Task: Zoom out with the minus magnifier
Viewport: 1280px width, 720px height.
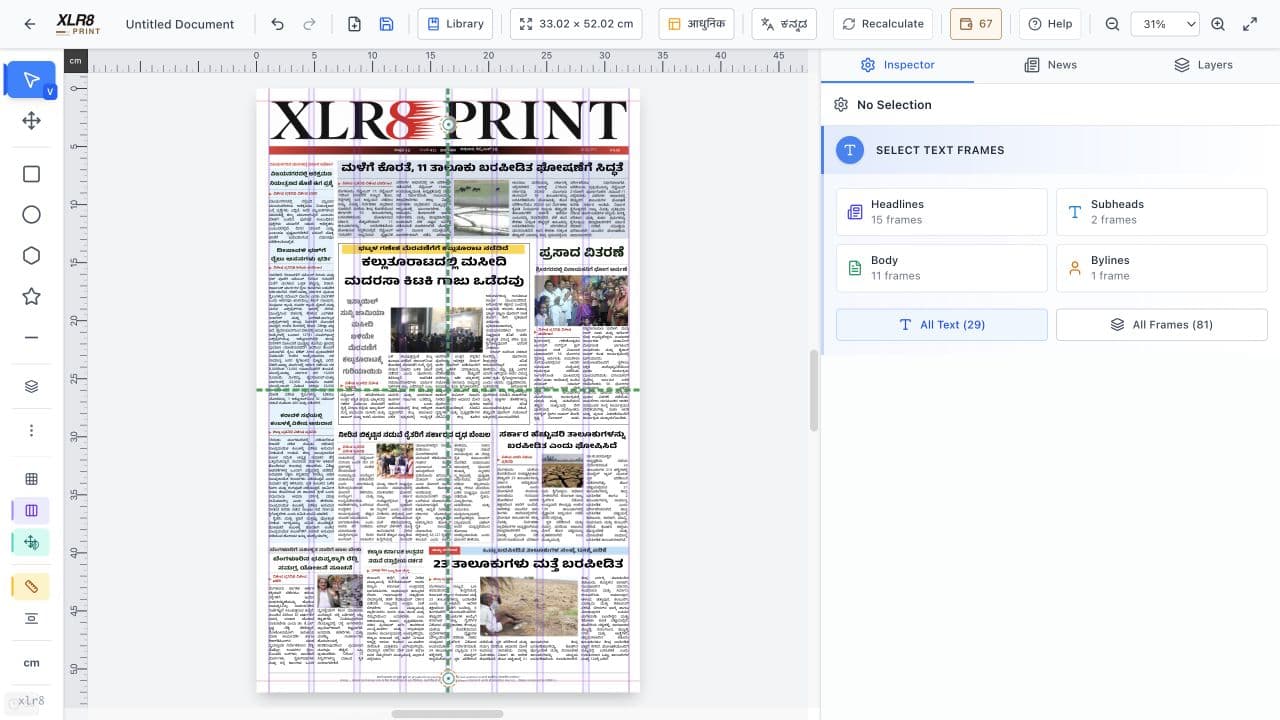Action: coord(1112,24)
